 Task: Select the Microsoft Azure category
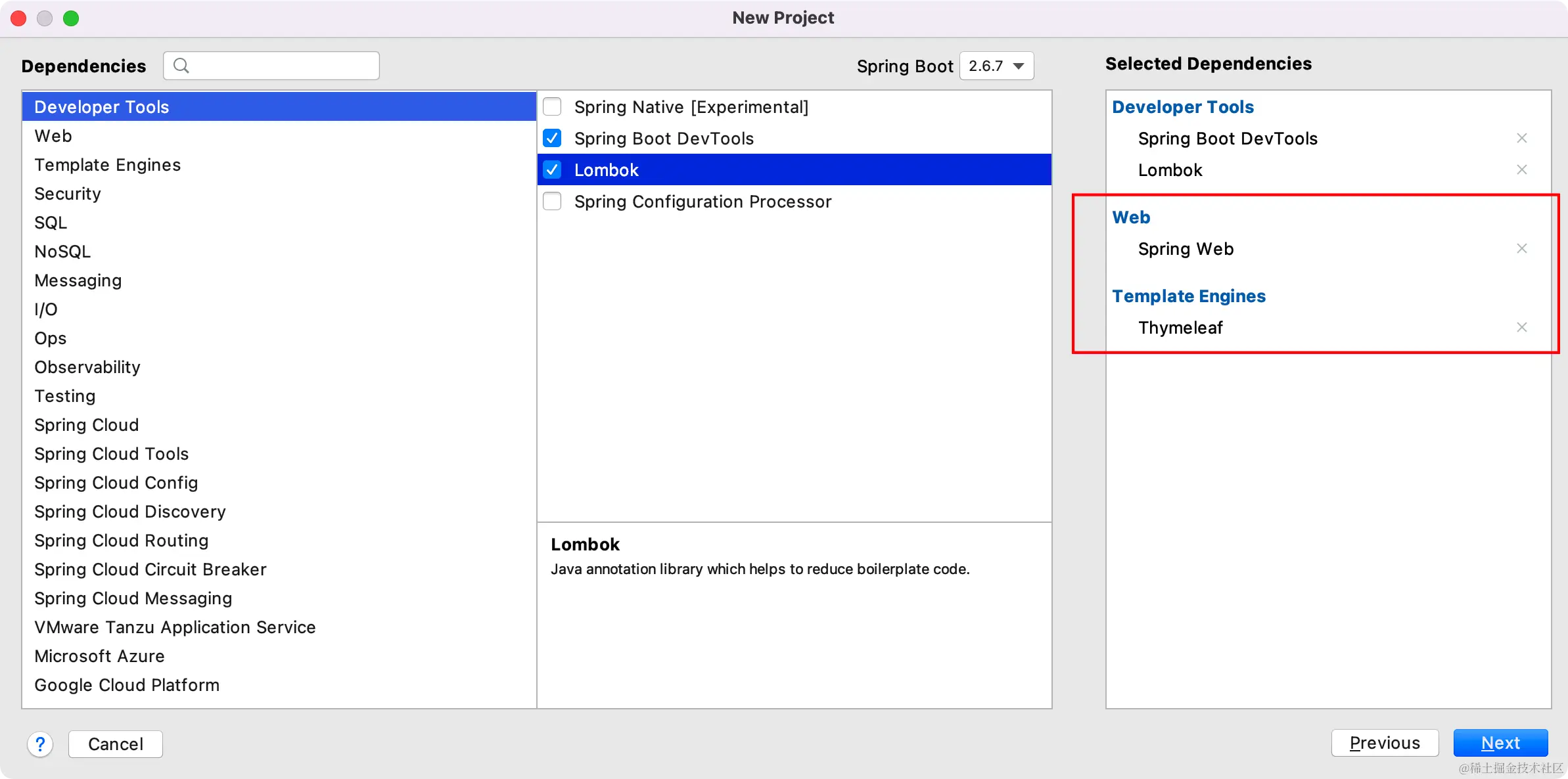pos(279,656)
